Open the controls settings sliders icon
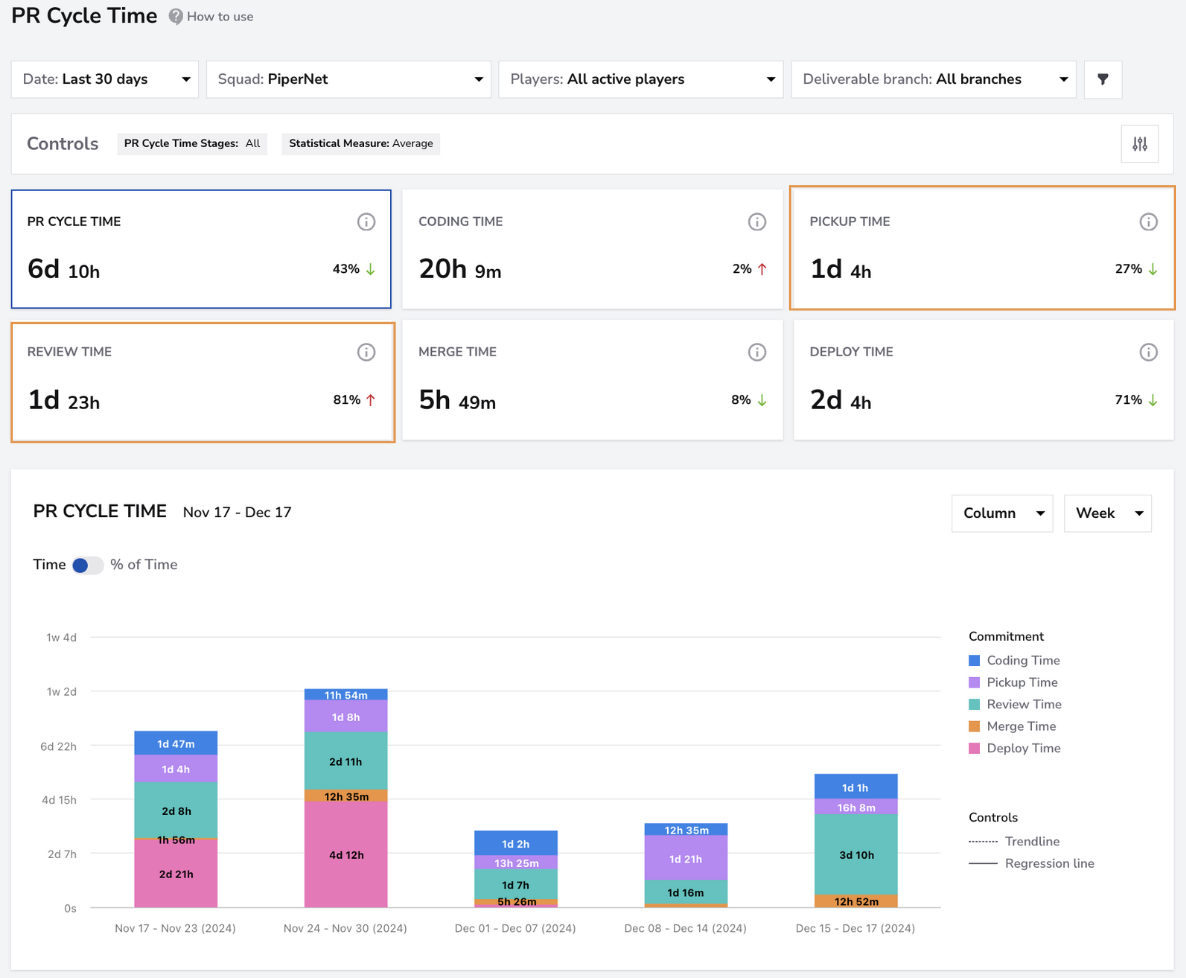This screenshot has width=1186, height=978. (x=1140, y=144)
